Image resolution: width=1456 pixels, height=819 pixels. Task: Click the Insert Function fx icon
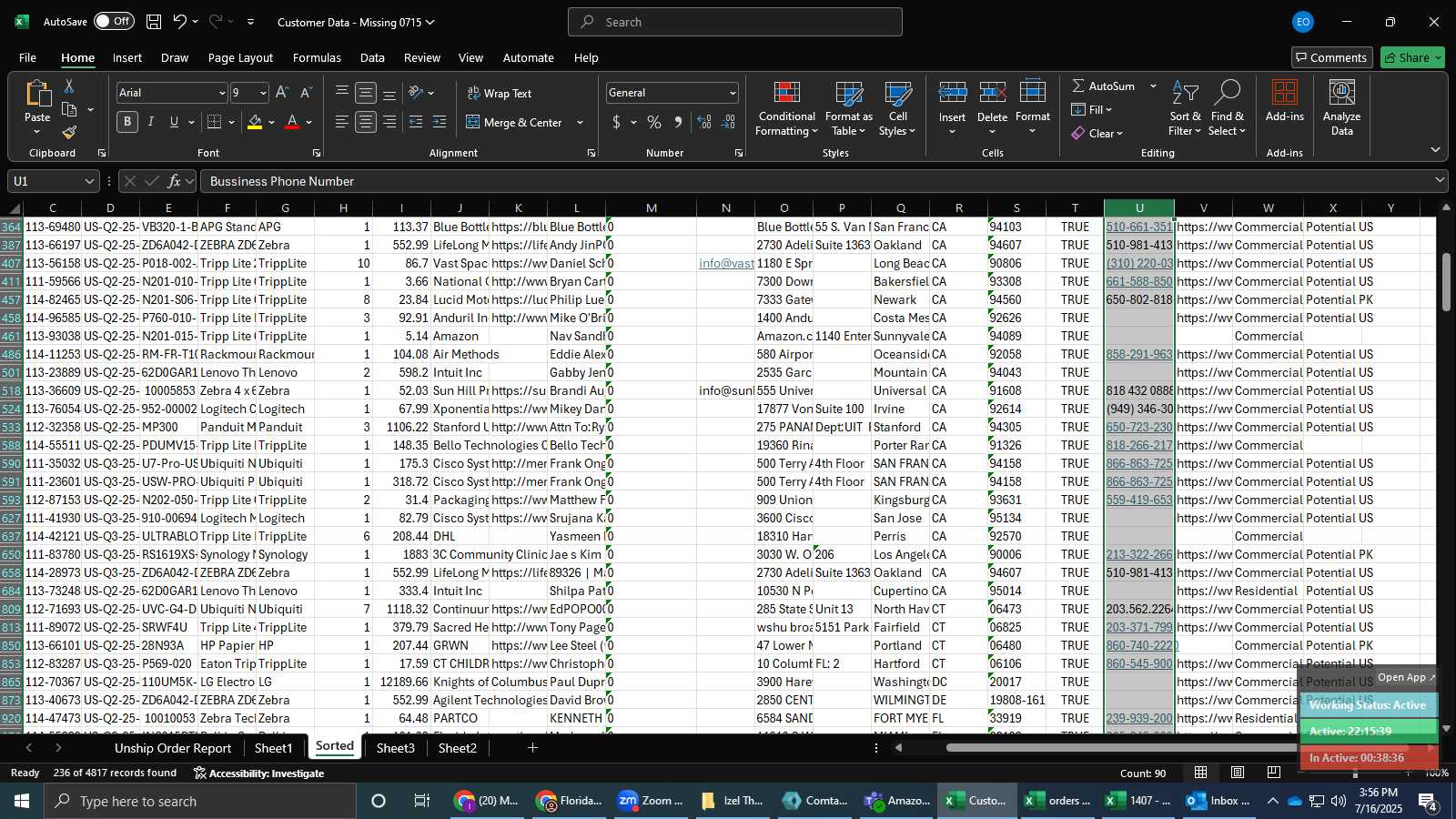pos(175,181)
